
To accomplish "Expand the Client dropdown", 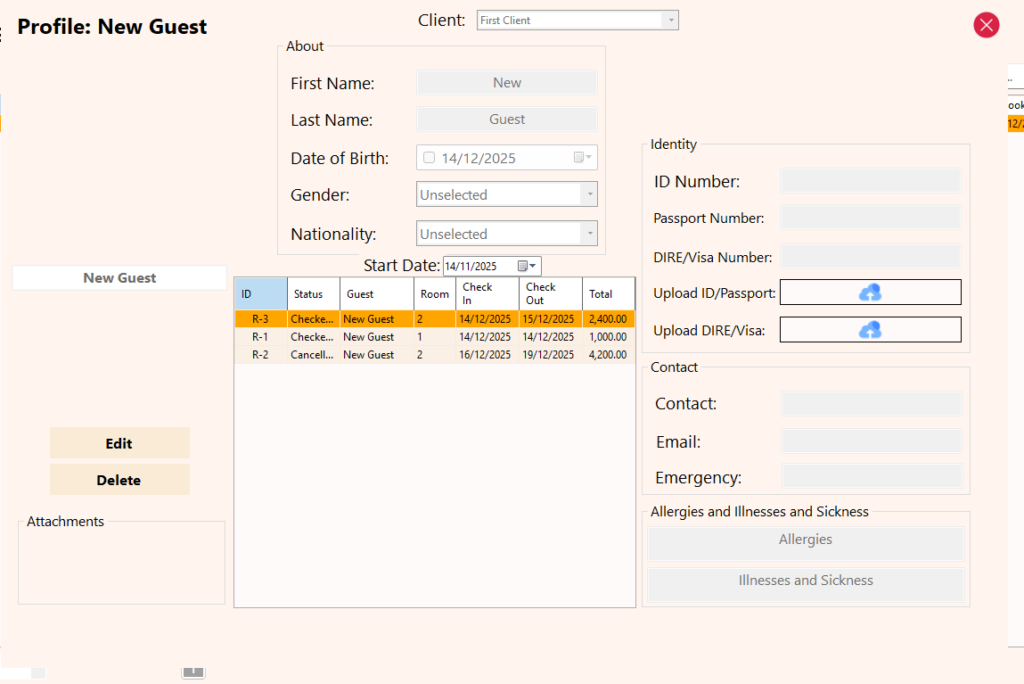I will coord(670,20).
